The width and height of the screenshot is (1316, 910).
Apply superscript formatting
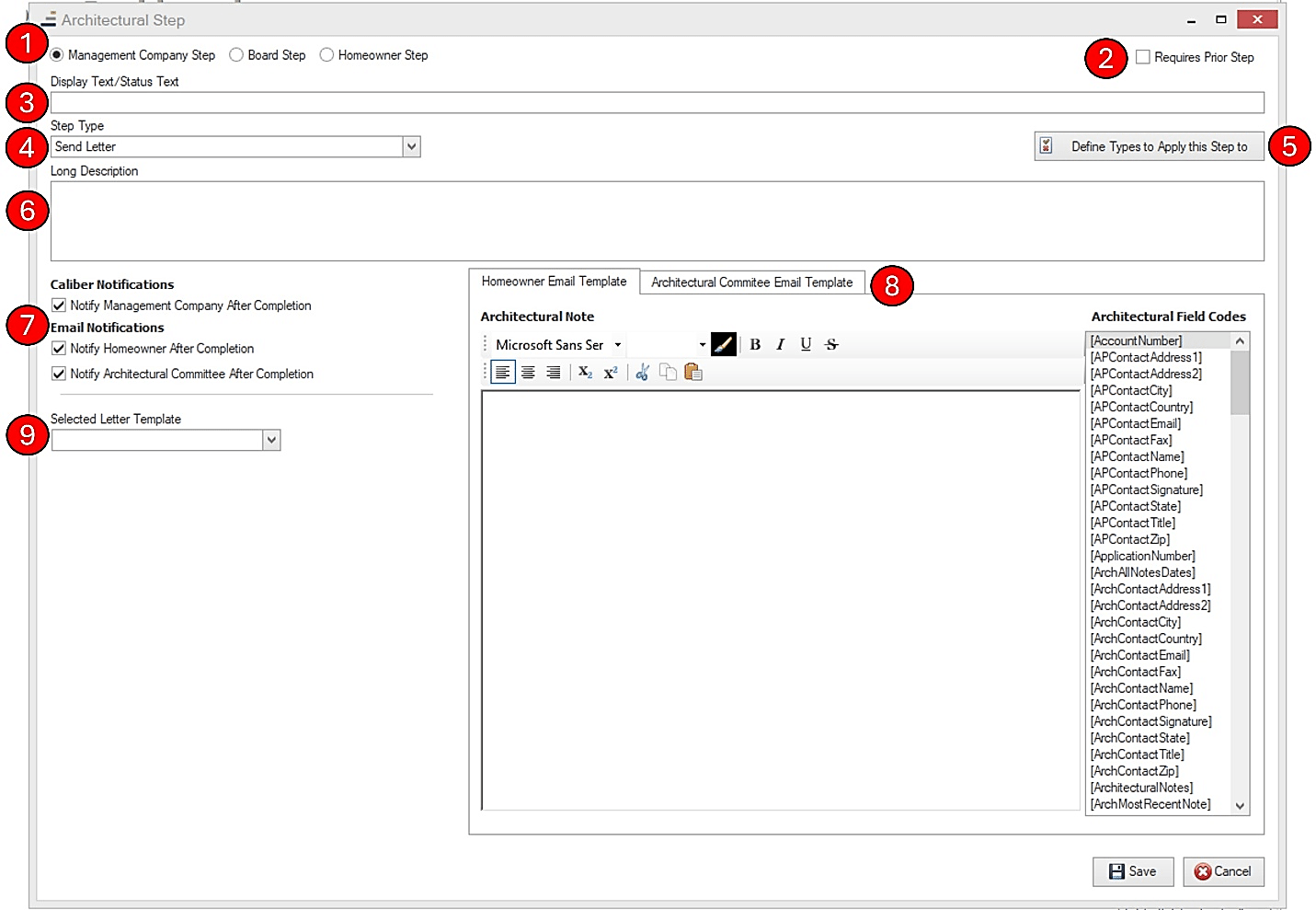click(611, 373)
